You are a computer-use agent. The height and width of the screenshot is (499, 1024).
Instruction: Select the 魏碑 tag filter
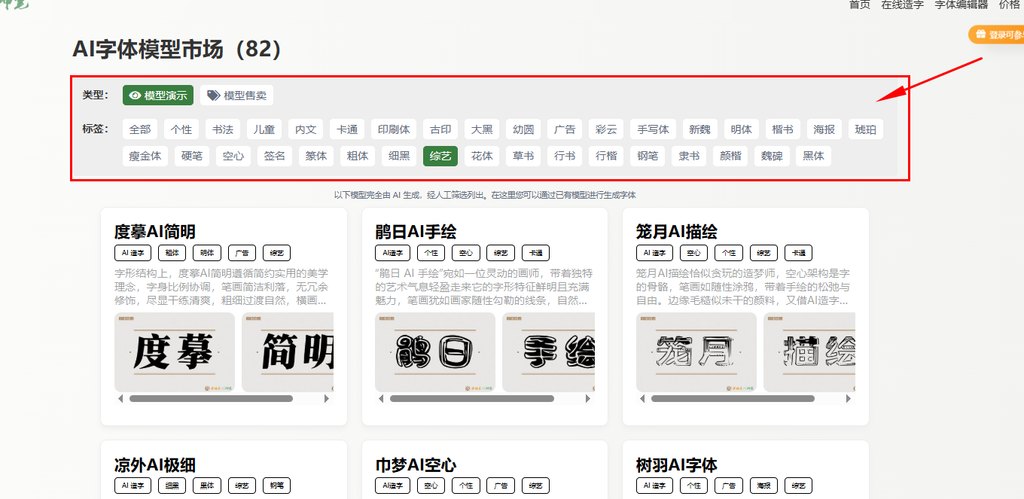(772, 156)
